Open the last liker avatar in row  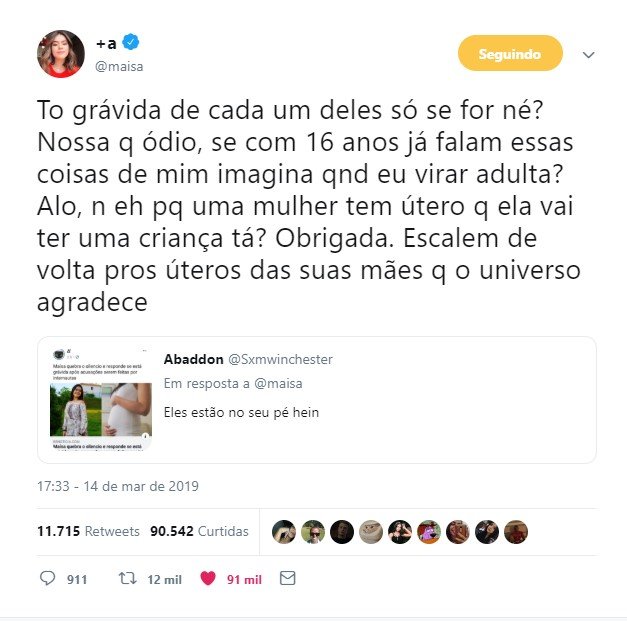coord(516,532)
